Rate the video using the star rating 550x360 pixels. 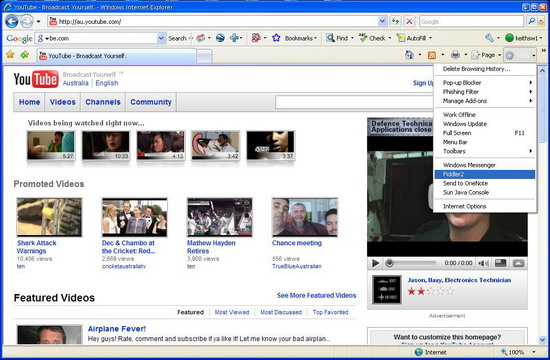(430, 291)
